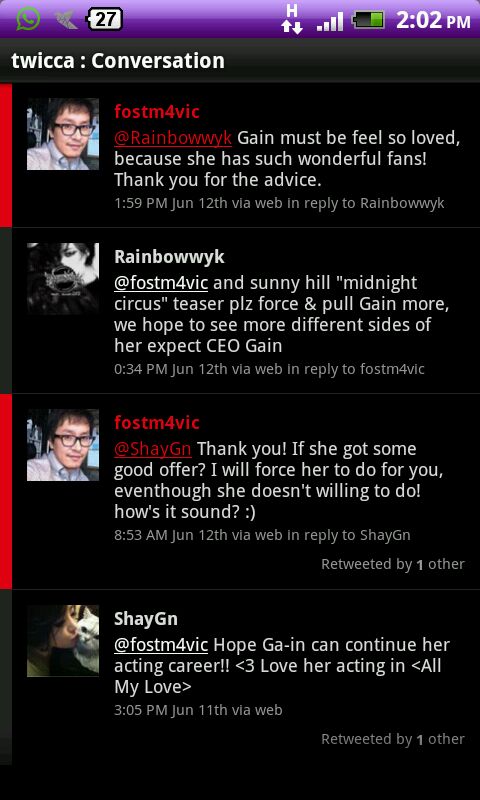Tap the bird notification icon in status bar
Image resolution: width=480 pixels, height=800 pixels.
[x=66, y=20]
